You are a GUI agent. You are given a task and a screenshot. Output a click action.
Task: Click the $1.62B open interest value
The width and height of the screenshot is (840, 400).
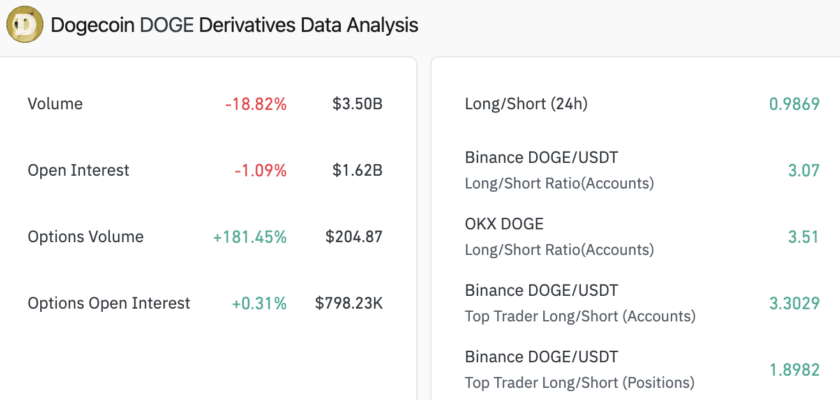click(357, 171)
